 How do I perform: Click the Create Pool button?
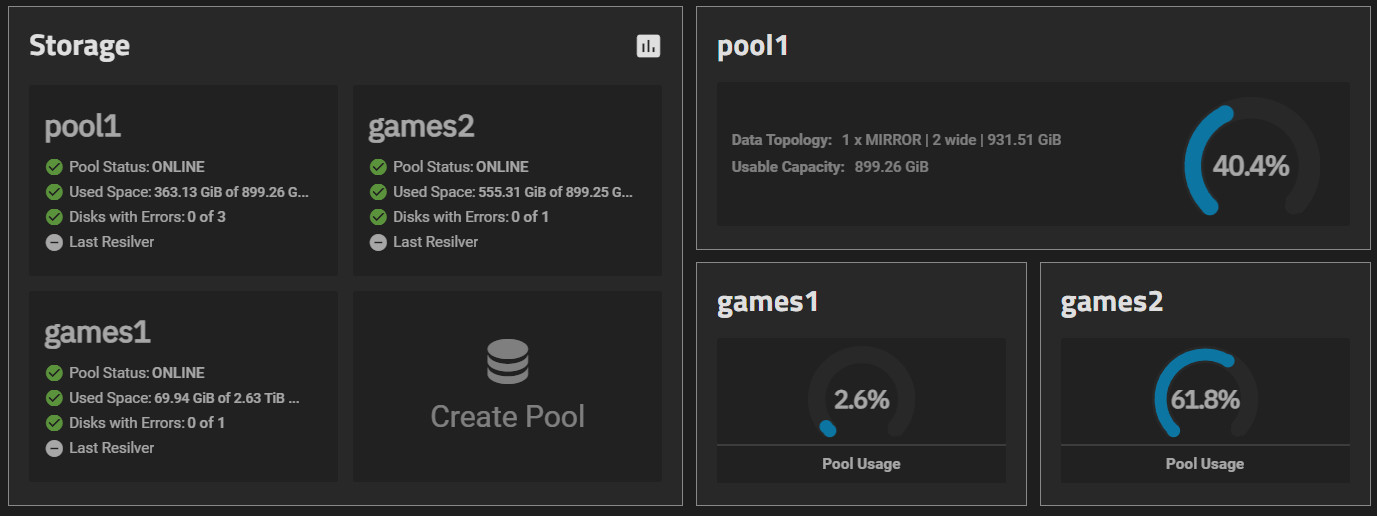tap(507, 386)
